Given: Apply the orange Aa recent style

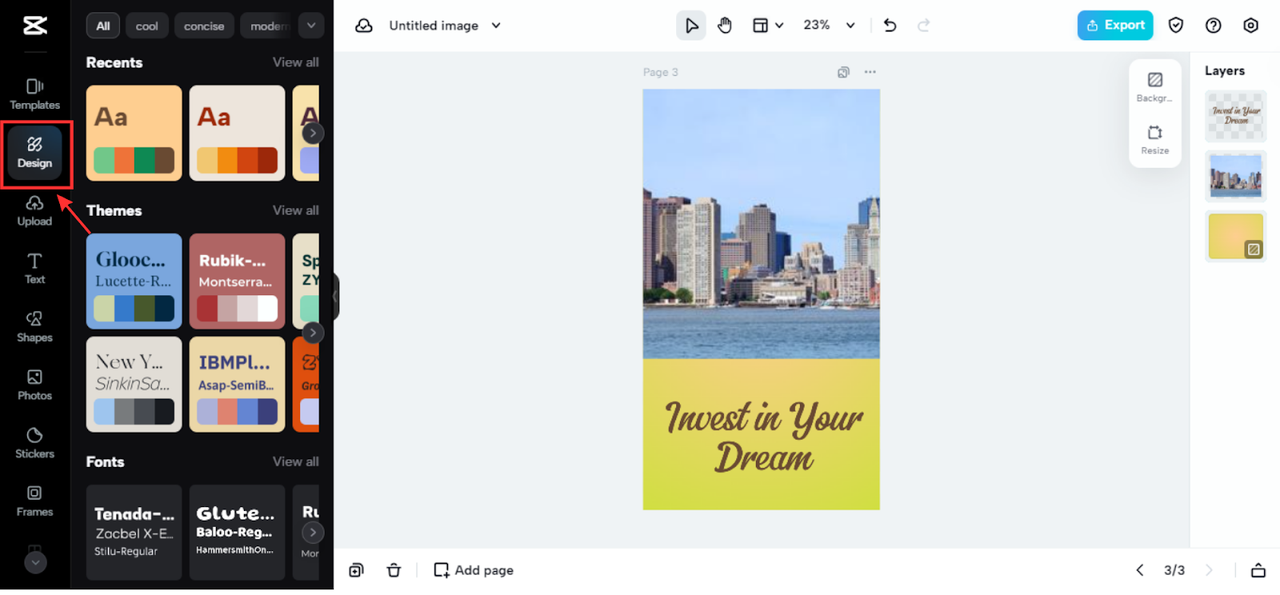Looking at the screenshot, I should coord(134,133).
